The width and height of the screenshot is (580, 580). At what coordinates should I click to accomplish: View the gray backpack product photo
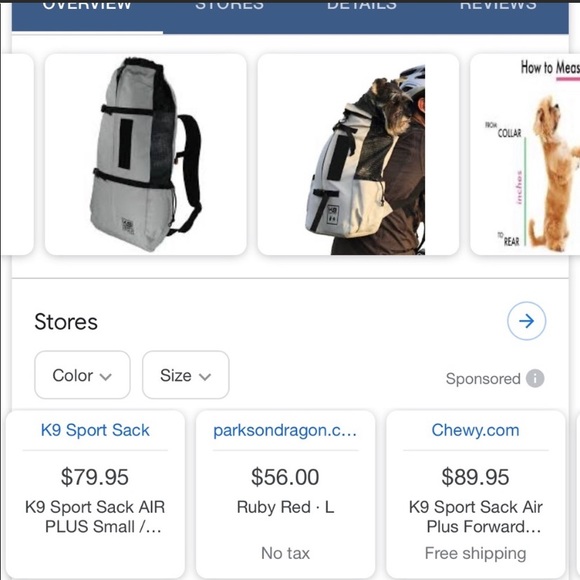click(x=146, y=154)
